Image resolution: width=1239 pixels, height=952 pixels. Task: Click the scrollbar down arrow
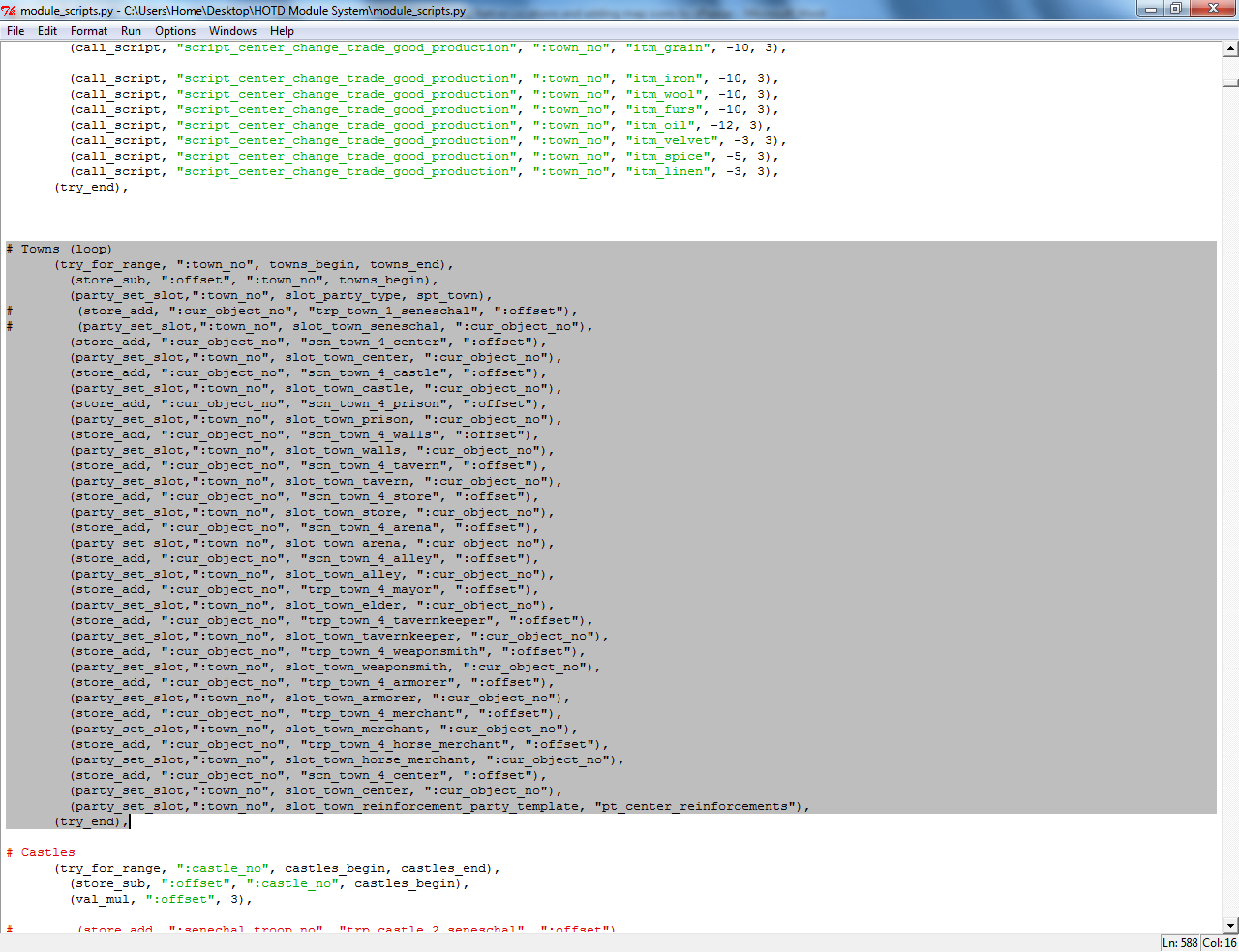[1230, 925]
